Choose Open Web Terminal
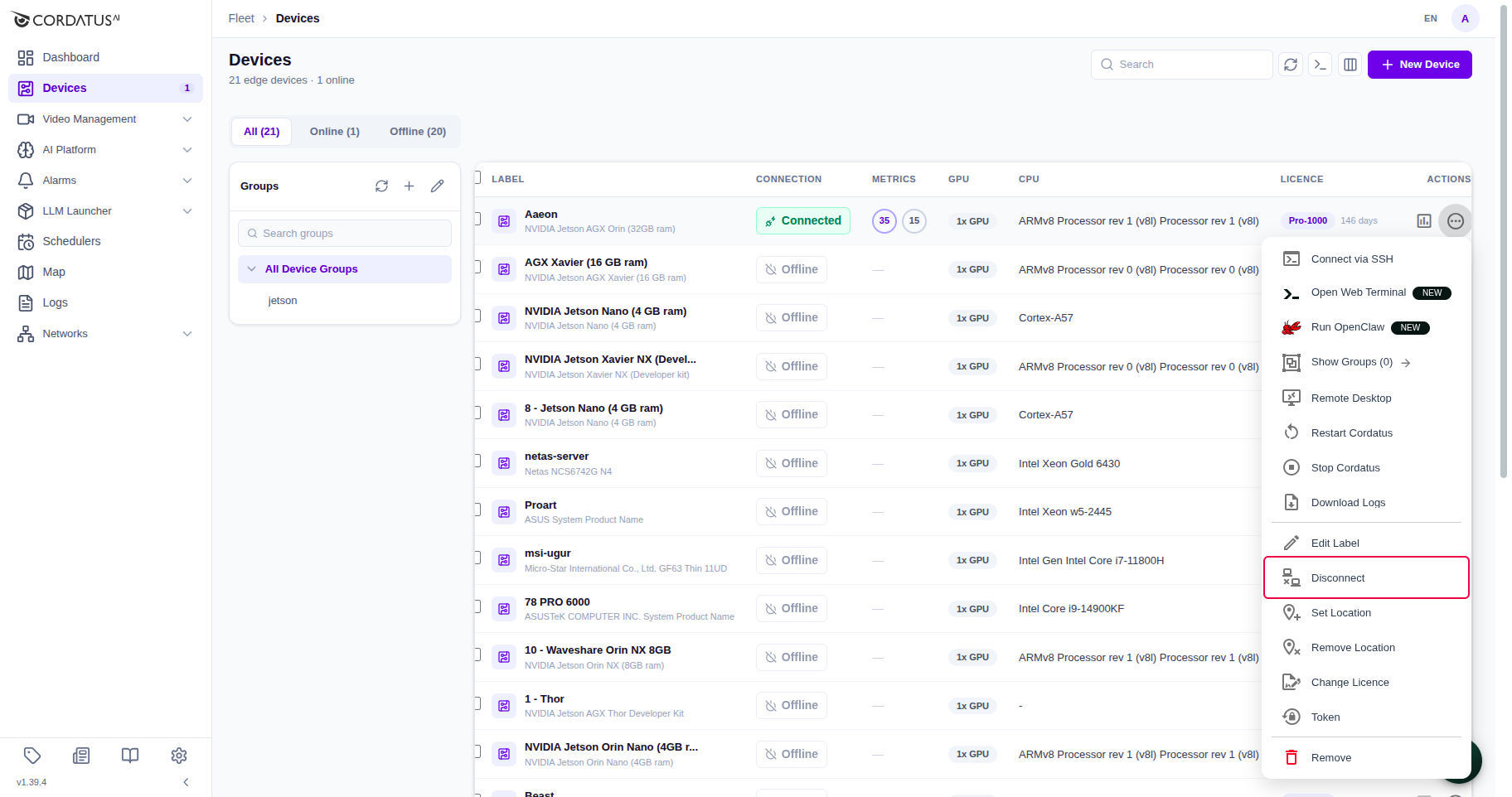The width and height of the screenshot is (1512, 797). (1366, 292)
